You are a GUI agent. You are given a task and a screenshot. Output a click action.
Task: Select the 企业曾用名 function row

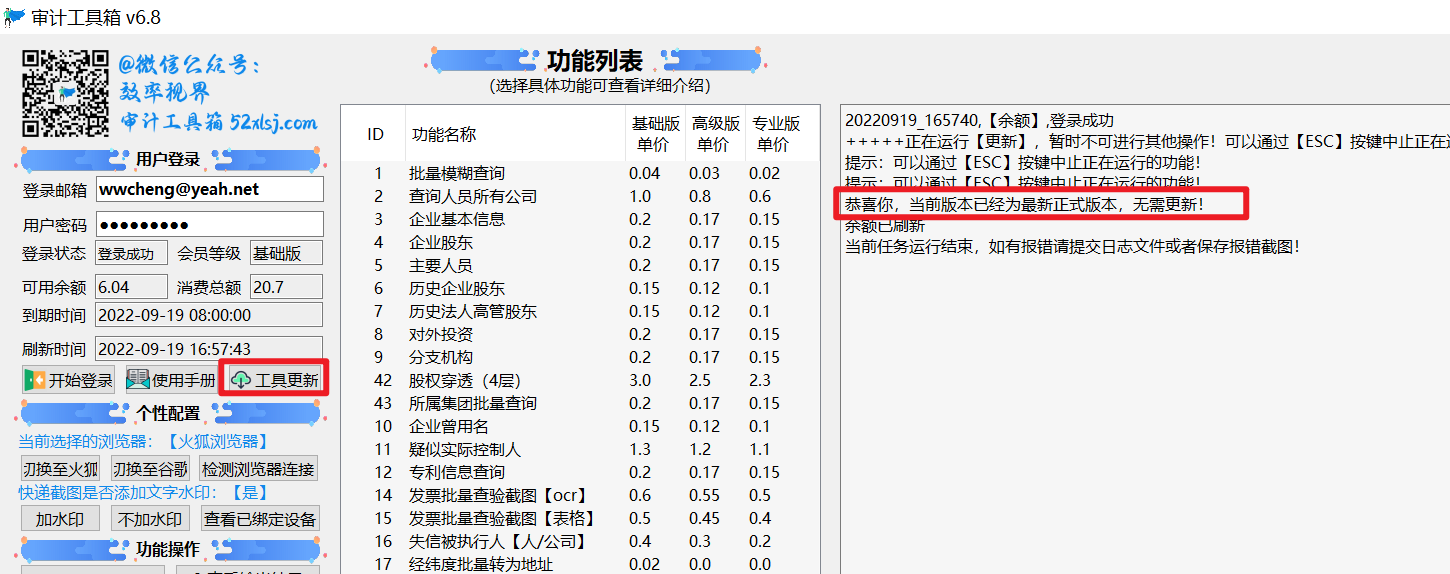click(x=578, y=426)
